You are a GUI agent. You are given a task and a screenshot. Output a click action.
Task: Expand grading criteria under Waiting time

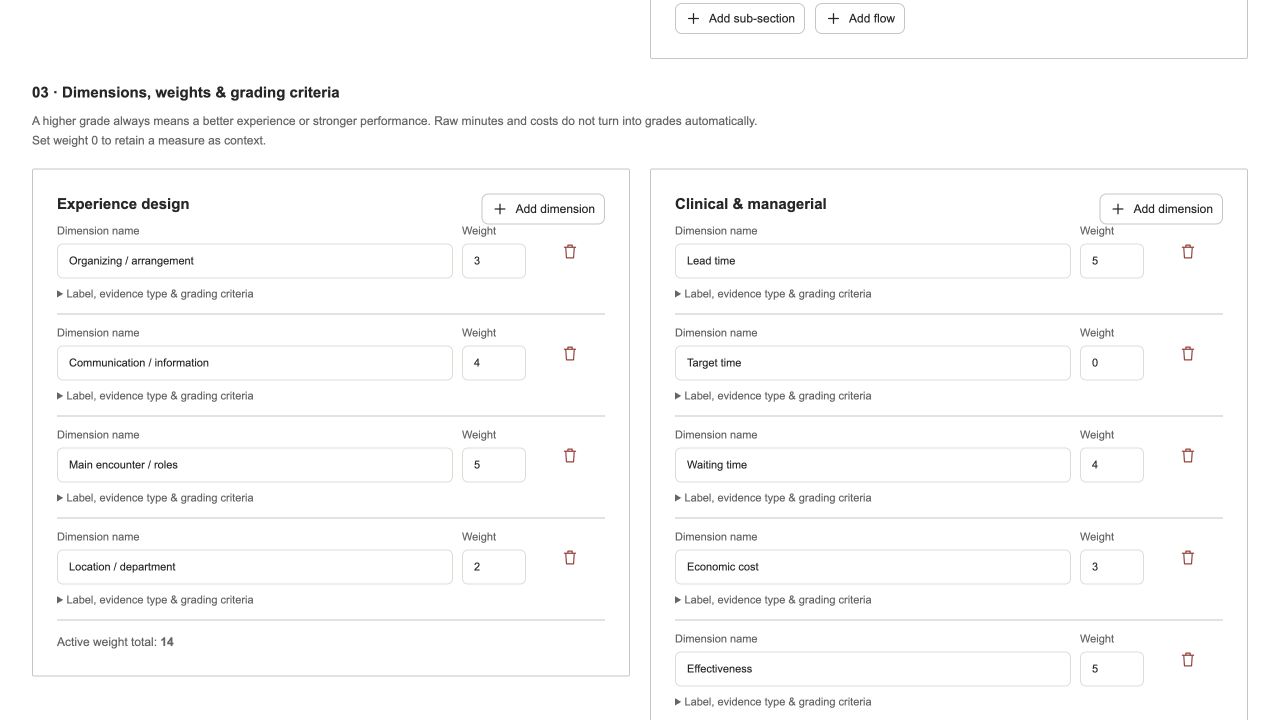pyautogui.click(x=773, y=498)
